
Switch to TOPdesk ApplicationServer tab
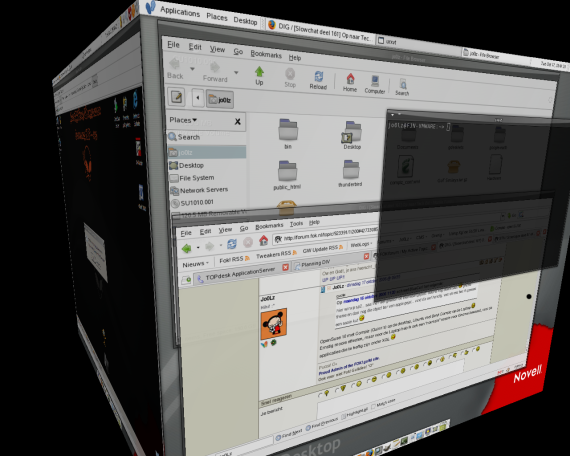240,274
